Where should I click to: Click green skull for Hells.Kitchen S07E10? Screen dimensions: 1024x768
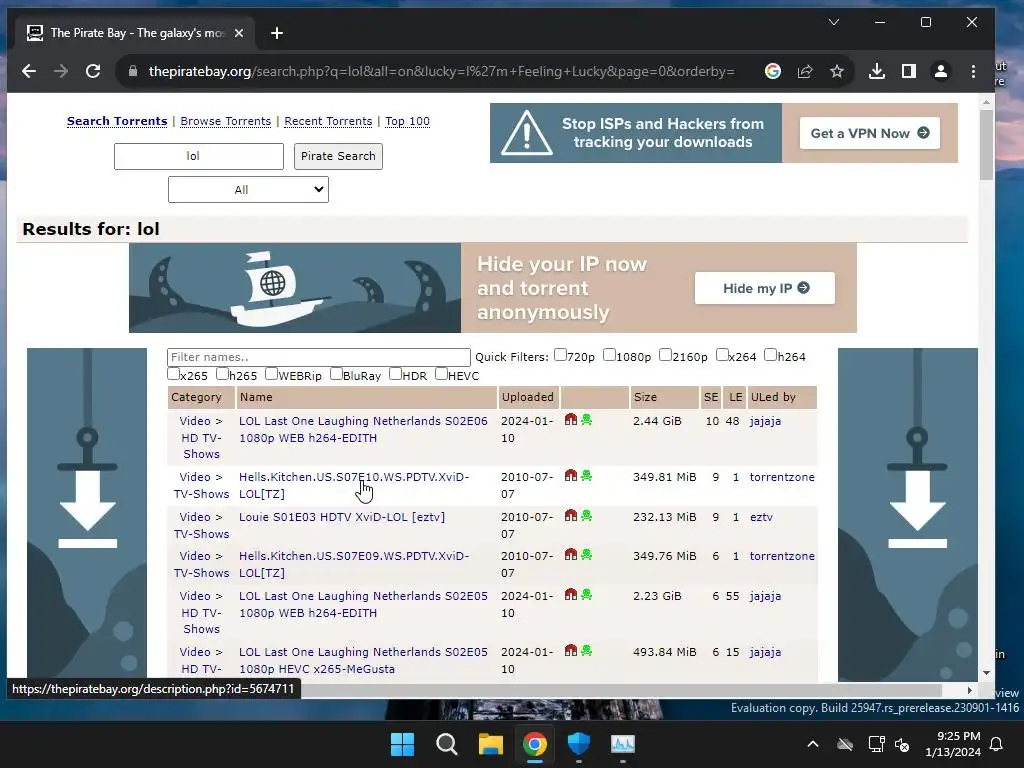pos(586,475)
